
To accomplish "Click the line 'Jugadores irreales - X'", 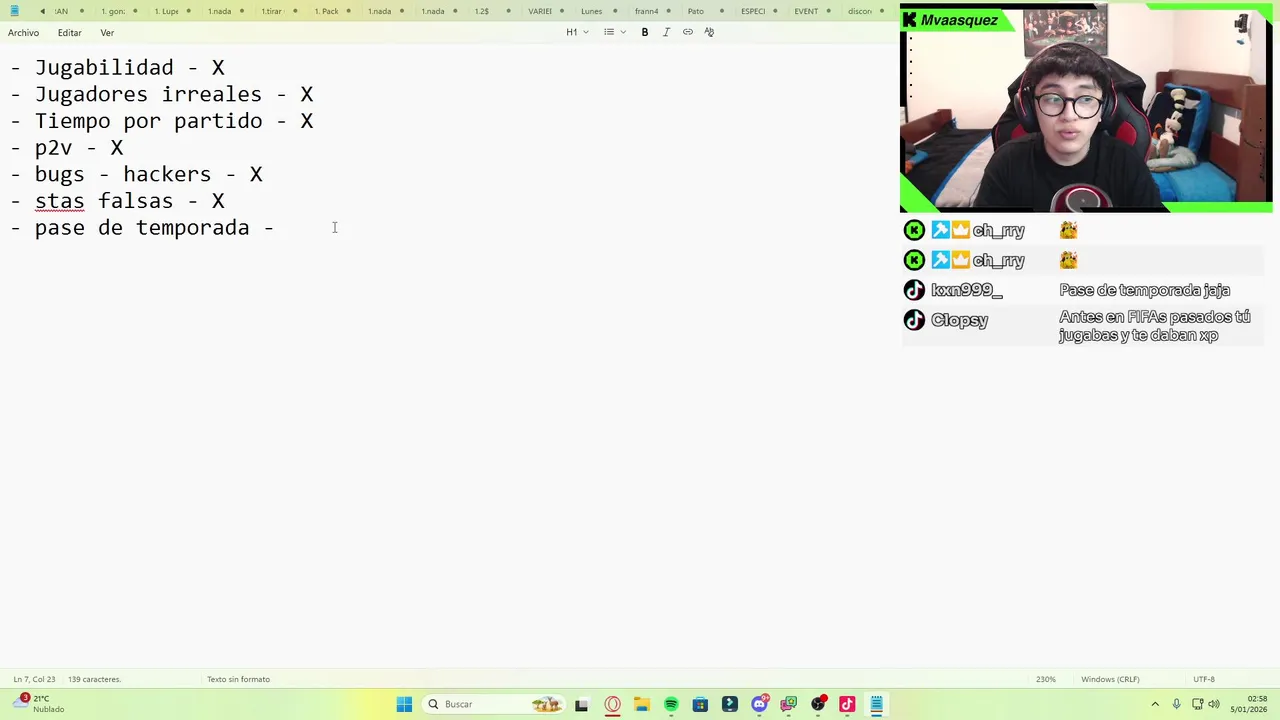I will (162, 94).
